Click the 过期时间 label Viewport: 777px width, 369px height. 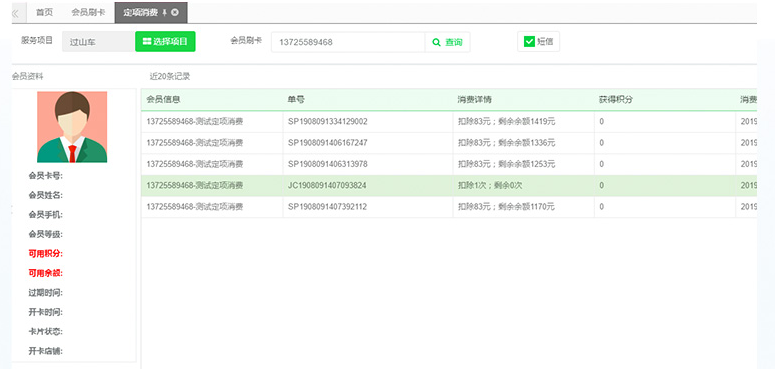coord(46,293)
